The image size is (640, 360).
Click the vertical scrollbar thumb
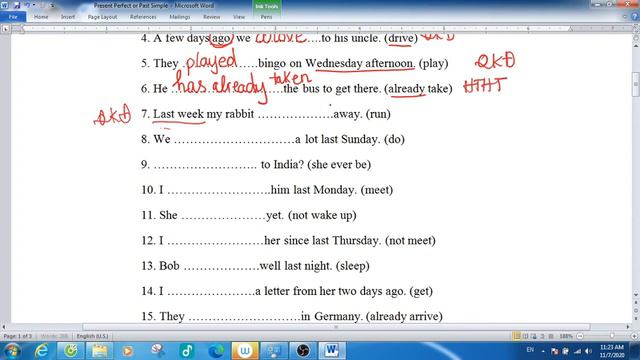pyautogui.click(x=636, y=84)
